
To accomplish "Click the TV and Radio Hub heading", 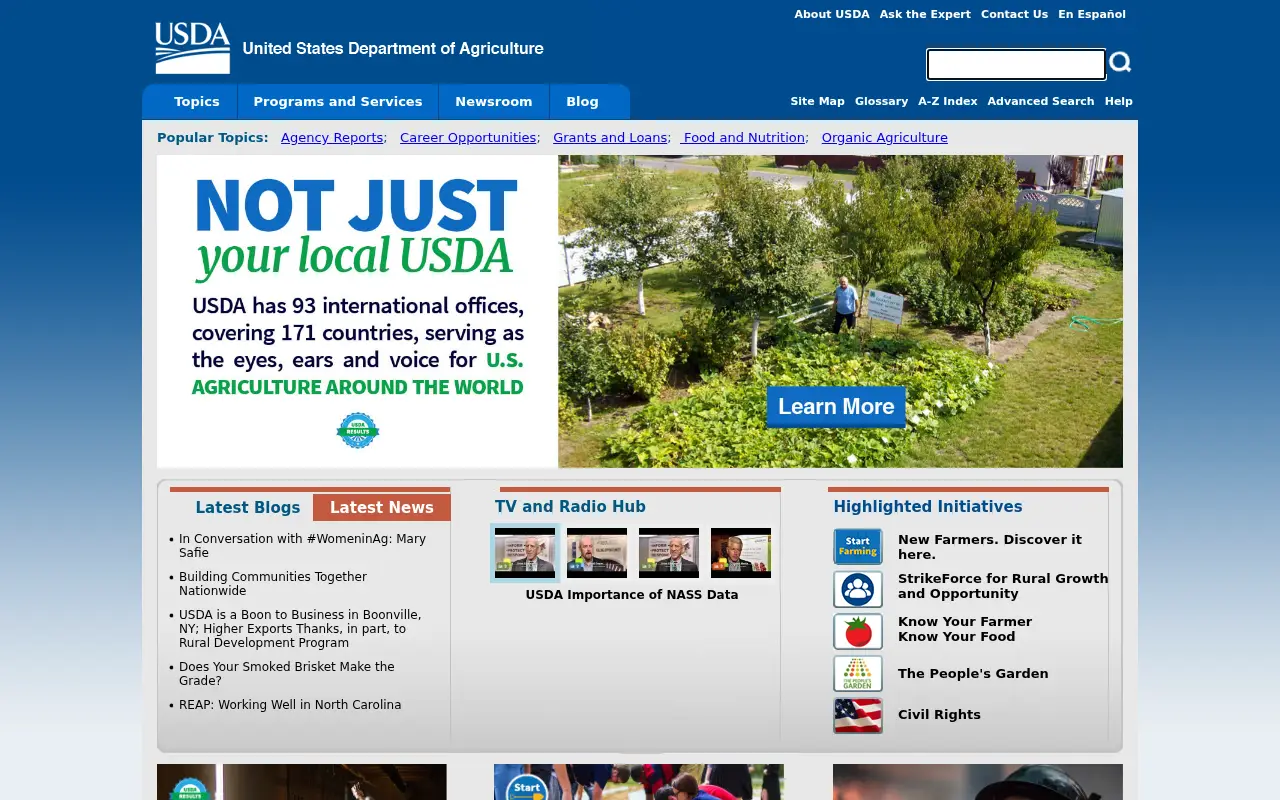I will tap(570, 507).
